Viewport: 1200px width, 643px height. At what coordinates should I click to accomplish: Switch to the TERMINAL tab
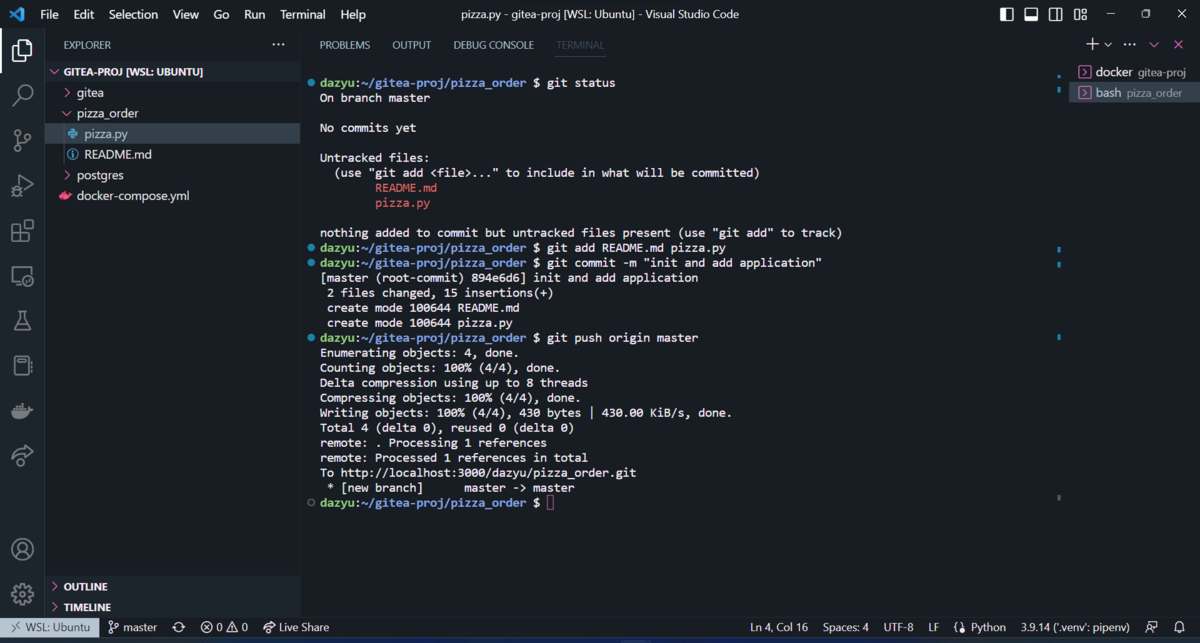[x=580, y=45]
